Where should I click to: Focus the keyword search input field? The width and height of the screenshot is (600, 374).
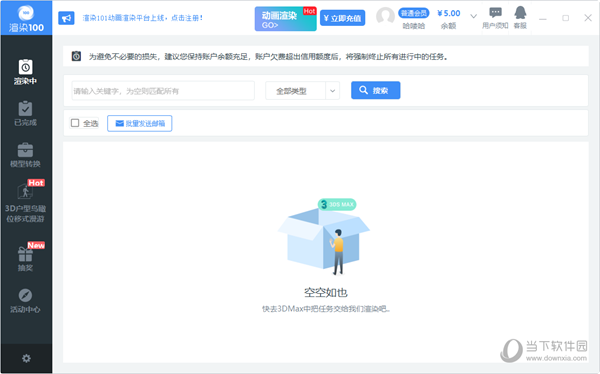point(163,91)
